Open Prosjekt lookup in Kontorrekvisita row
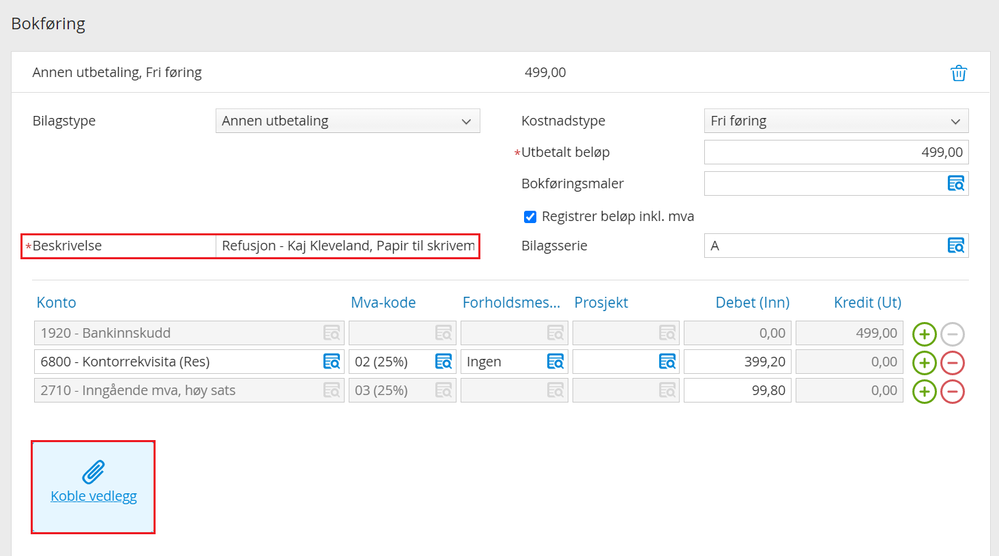The width and height of the screenshot is (999, 556). [x=667, y=362]
